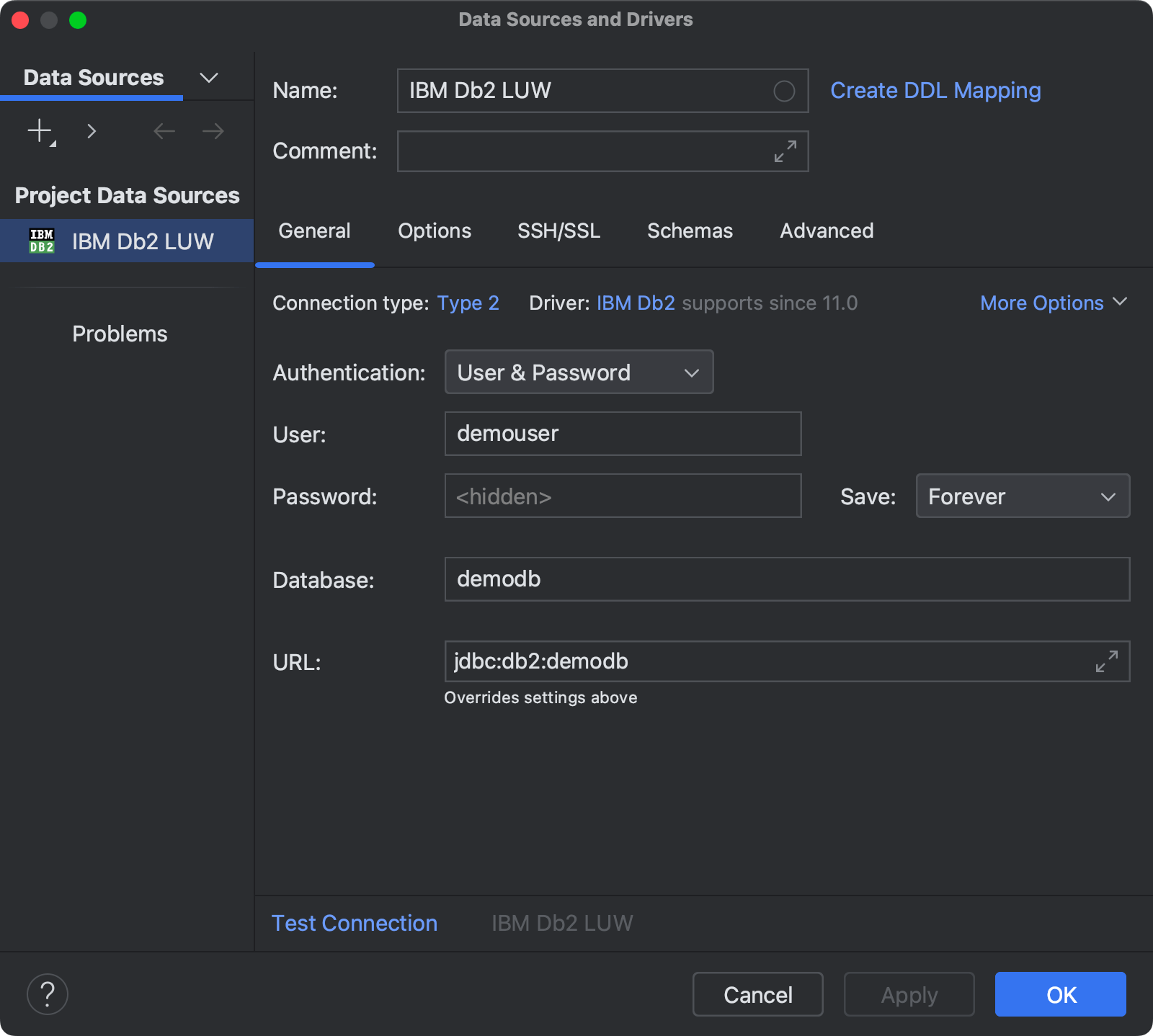
Task: Select the Problems section
Action: coord(119,333)
